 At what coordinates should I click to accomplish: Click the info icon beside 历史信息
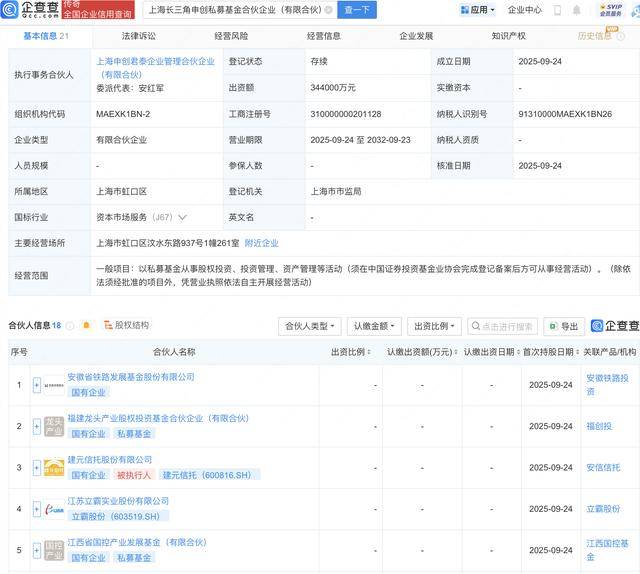tap(621, 36)
